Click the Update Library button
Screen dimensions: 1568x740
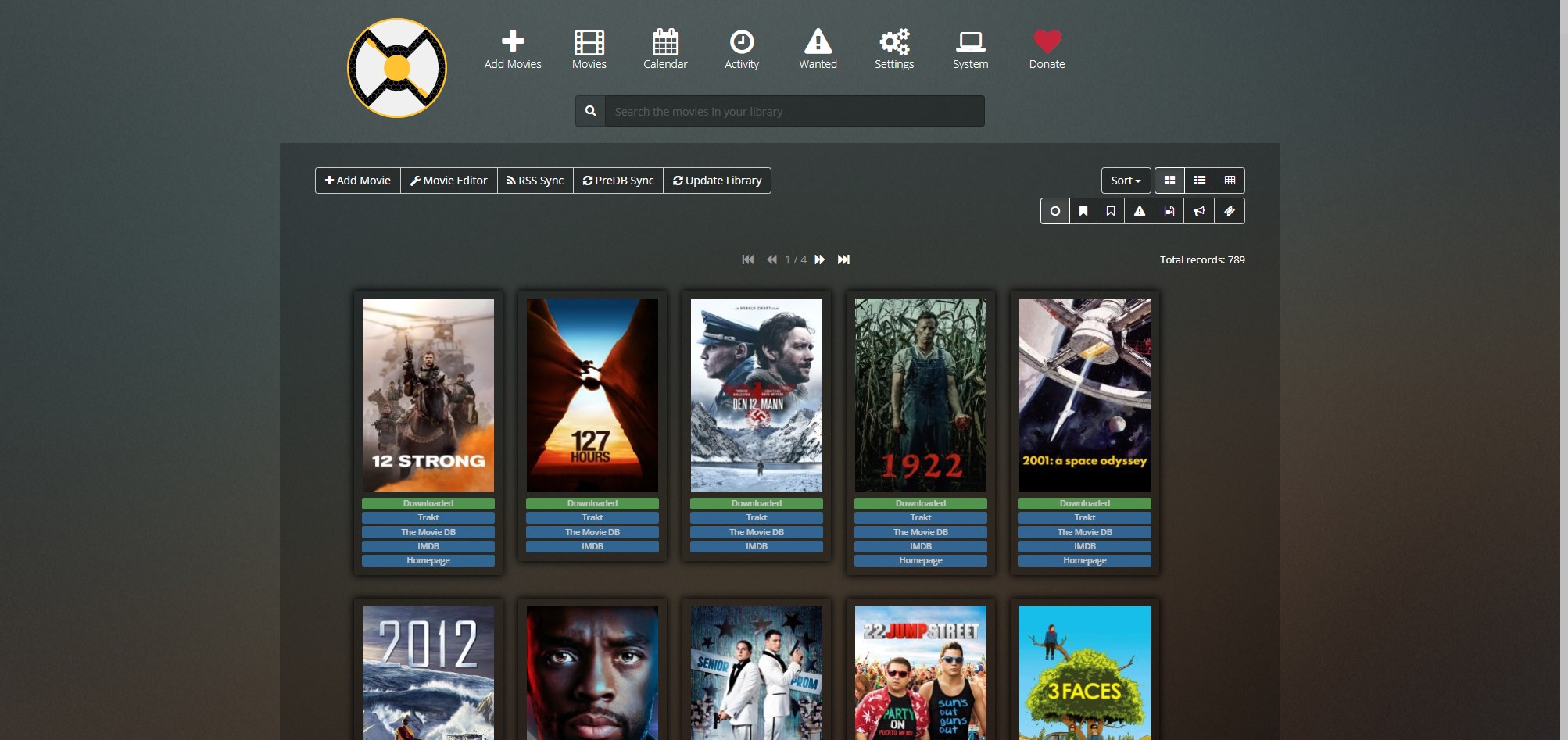coord(717,181)
